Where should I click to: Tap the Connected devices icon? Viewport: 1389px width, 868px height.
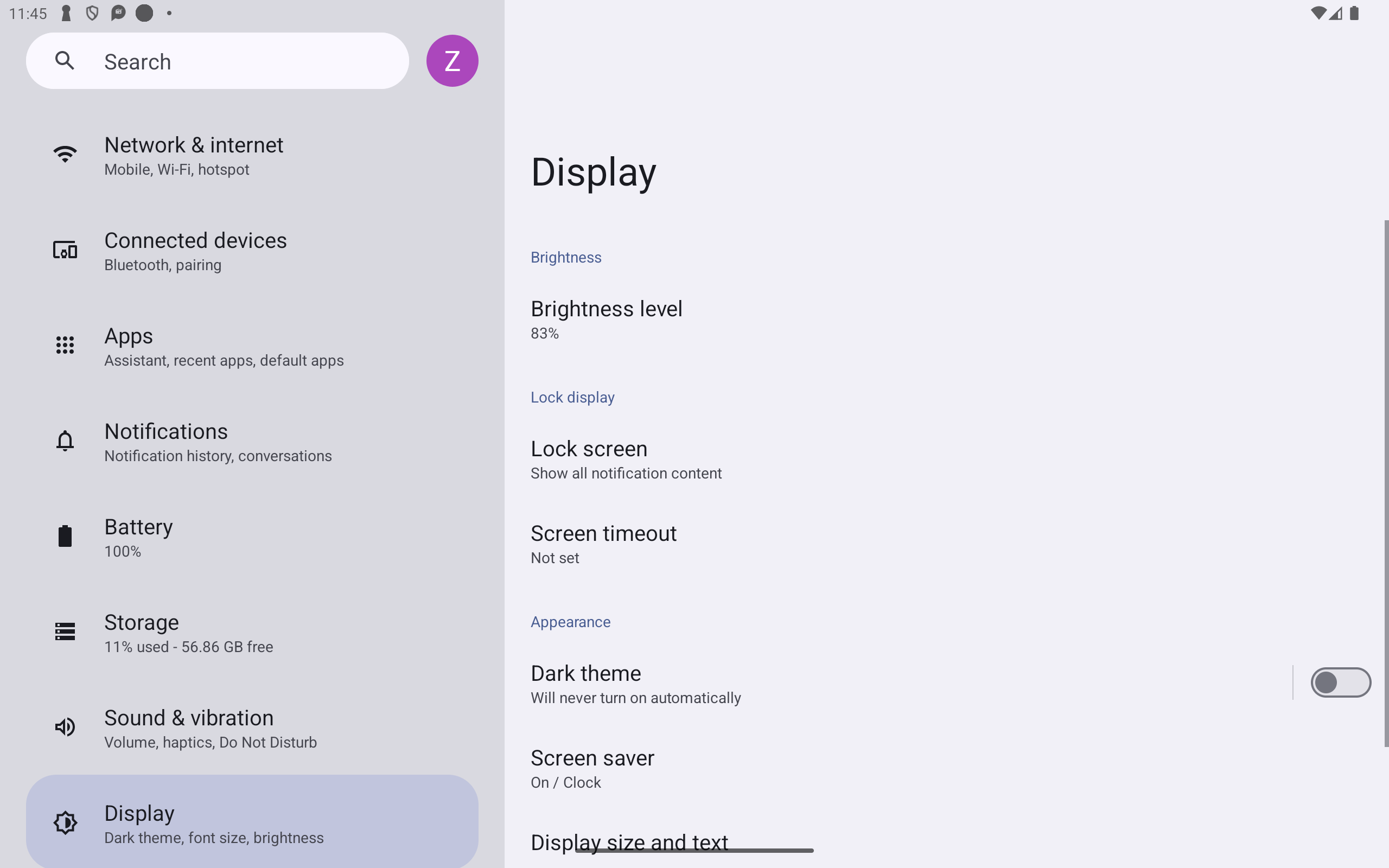click(65, 250)
